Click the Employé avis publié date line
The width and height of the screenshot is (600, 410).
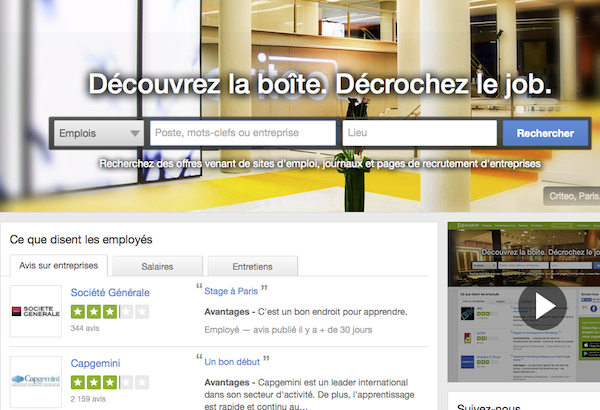click(288, 330)
